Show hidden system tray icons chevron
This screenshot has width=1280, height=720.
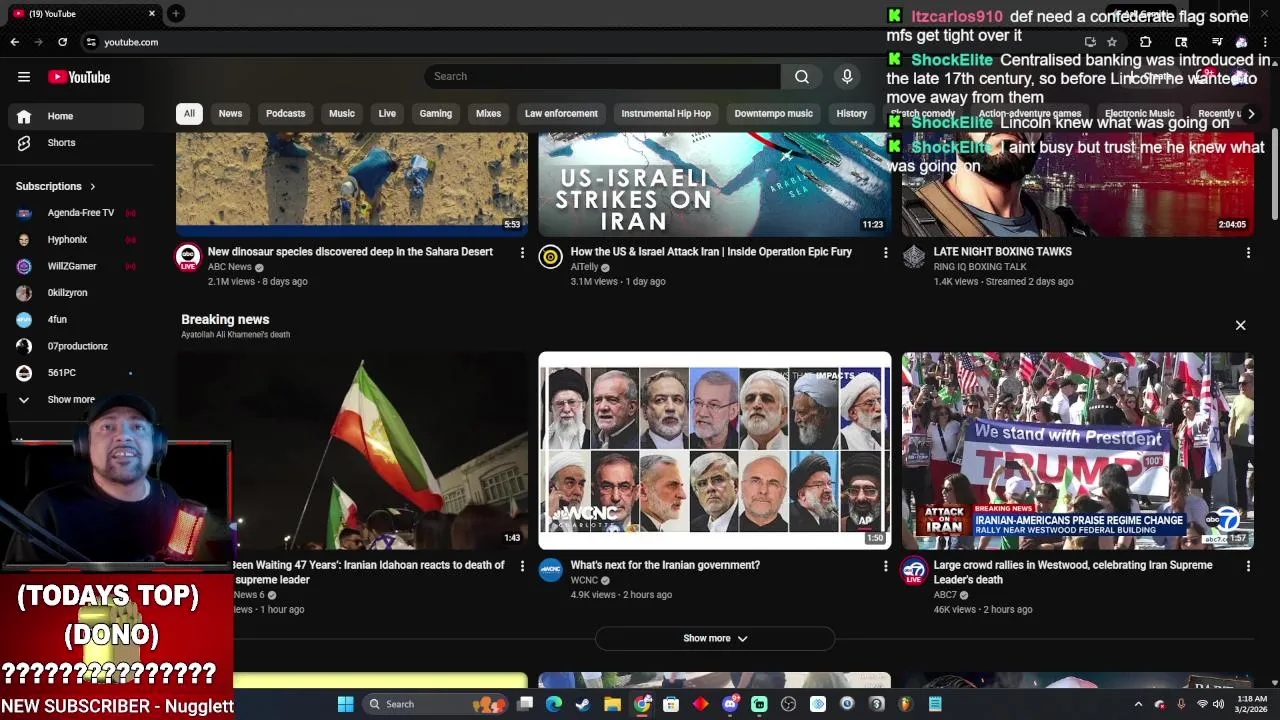coord(1138,704)
